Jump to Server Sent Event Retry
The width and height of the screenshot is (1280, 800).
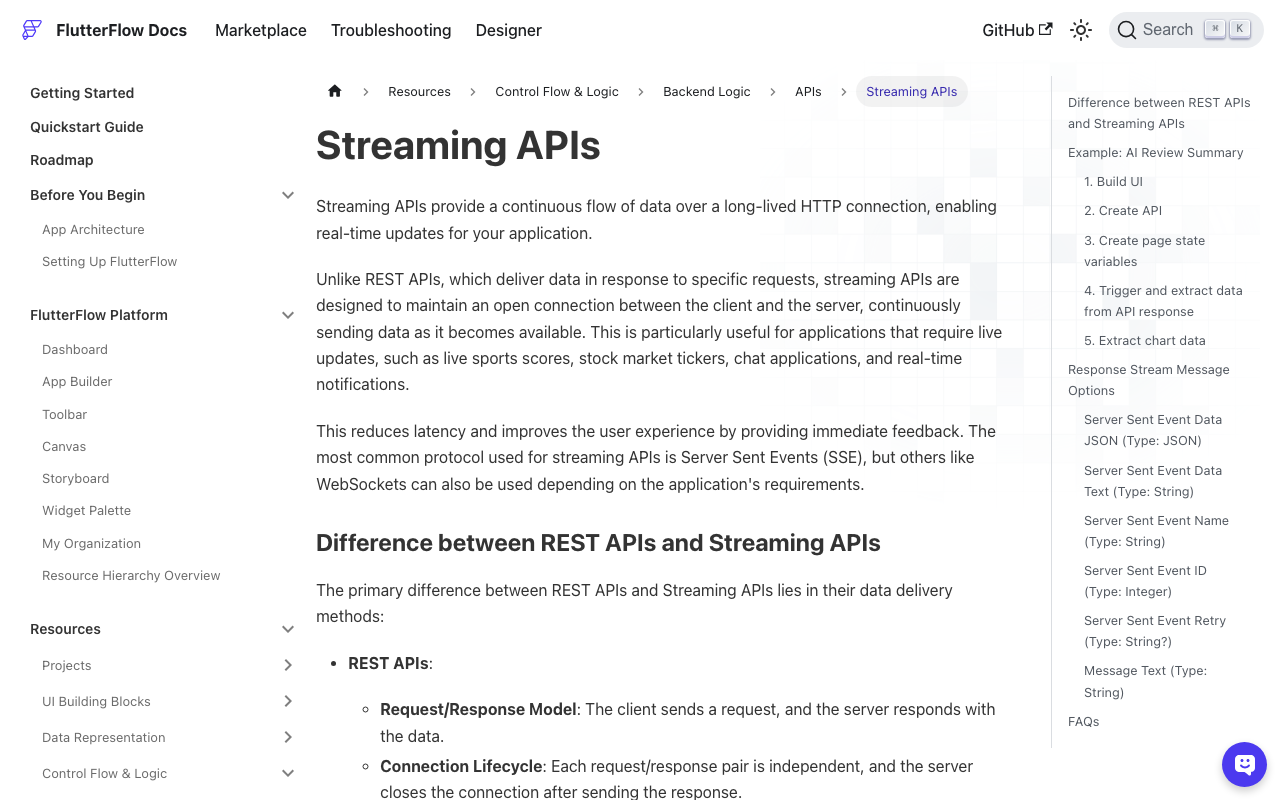point(1155,631)
